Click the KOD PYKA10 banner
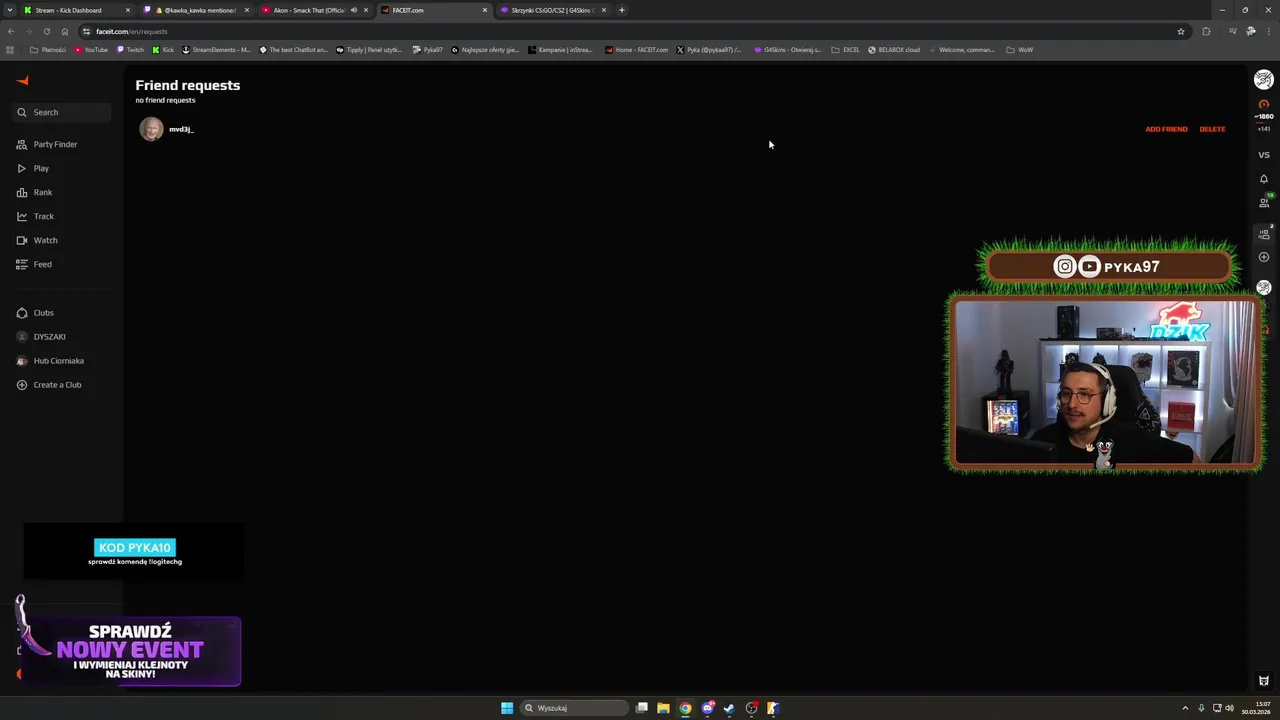Screen dimensions: 1280x720 pyautogui.click(x=135, y=552)
